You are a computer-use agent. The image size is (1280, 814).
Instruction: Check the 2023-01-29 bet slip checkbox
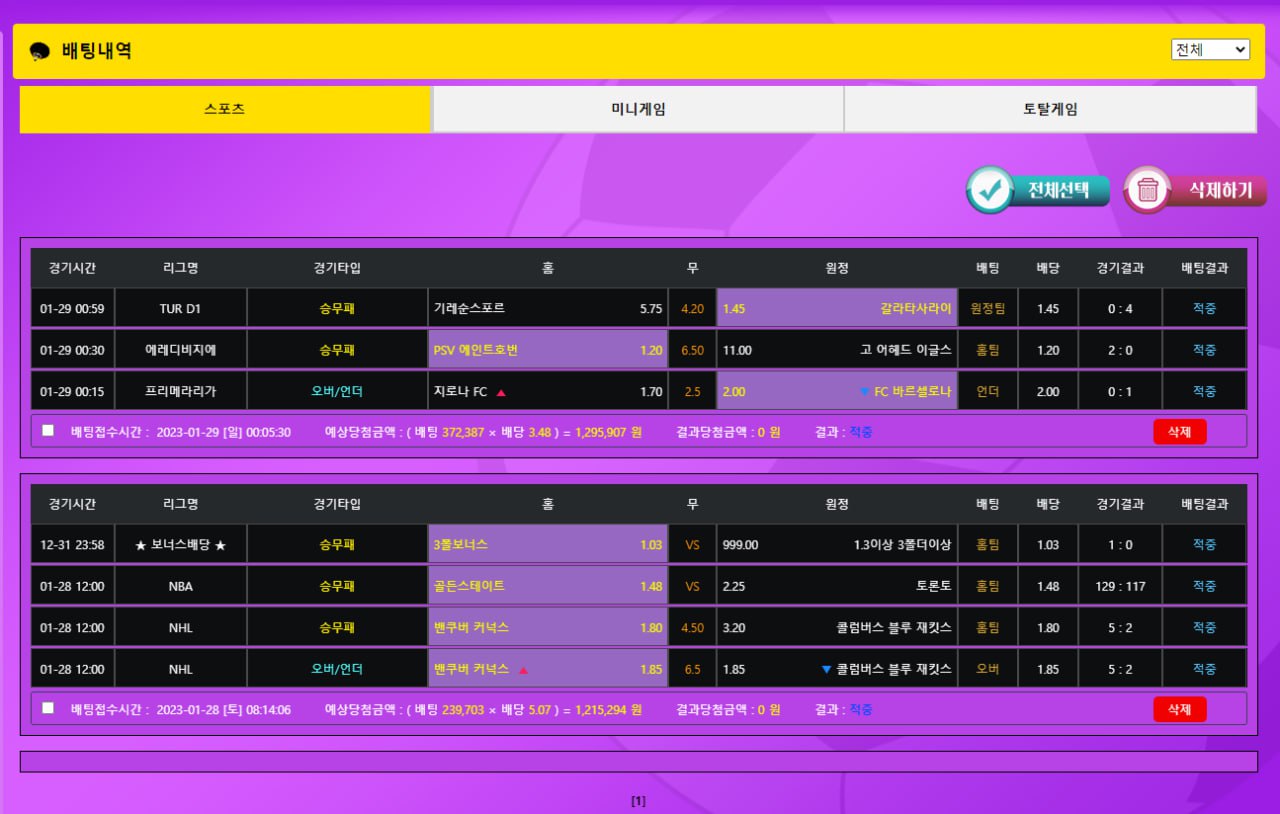tap(48, 430)
